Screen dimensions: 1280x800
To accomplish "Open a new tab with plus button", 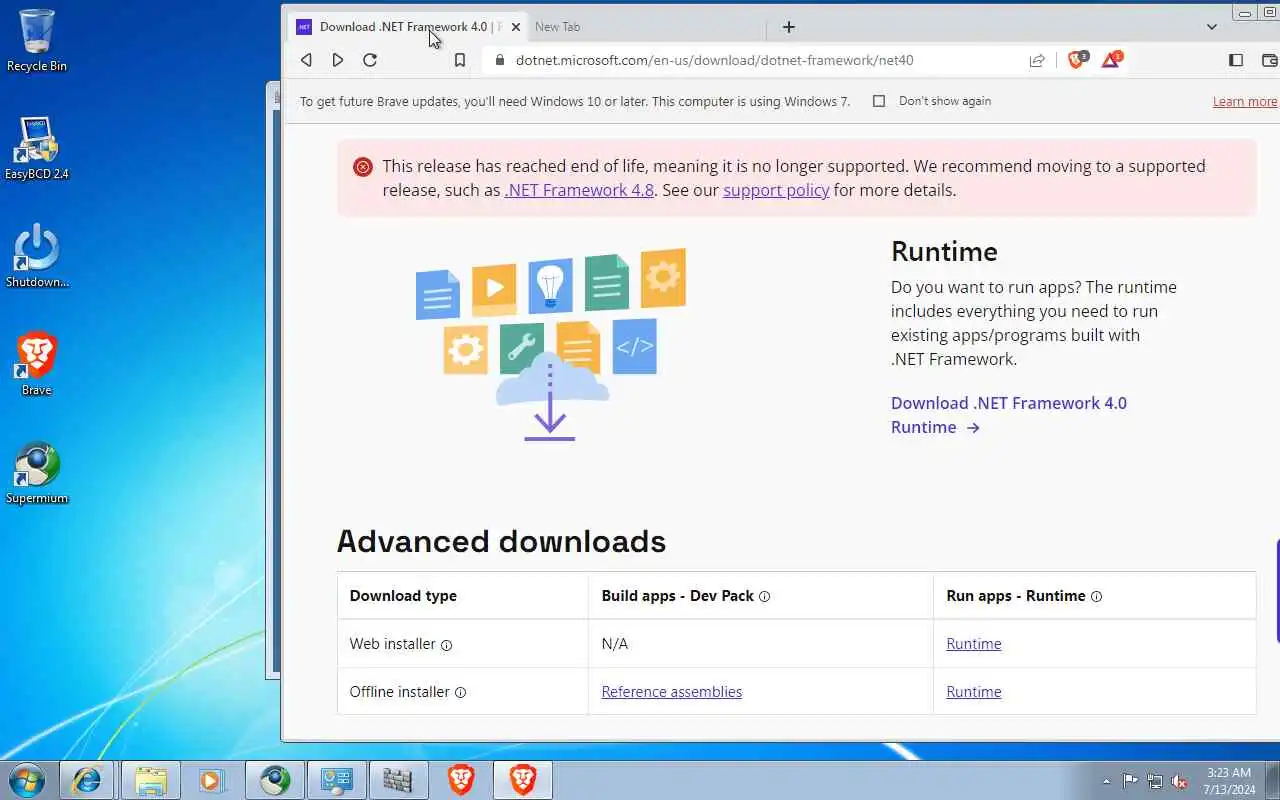I will (789, 27).
